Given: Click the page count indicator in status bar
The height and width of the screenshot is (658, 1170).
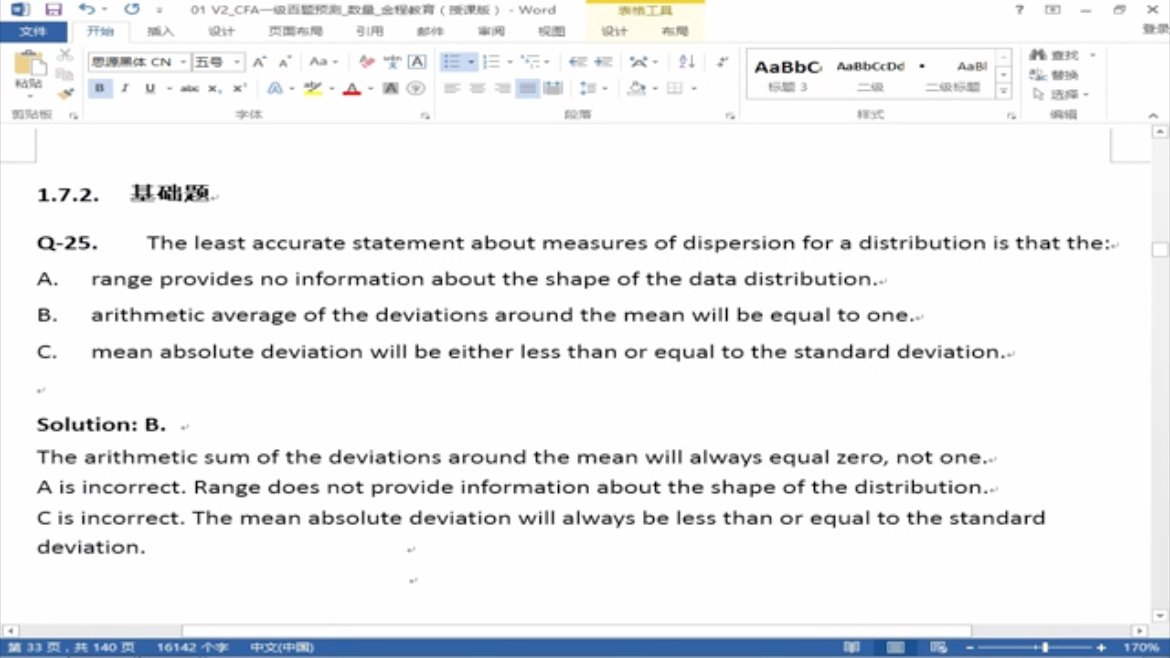Looking at the screenshot, I should (71, 648).
